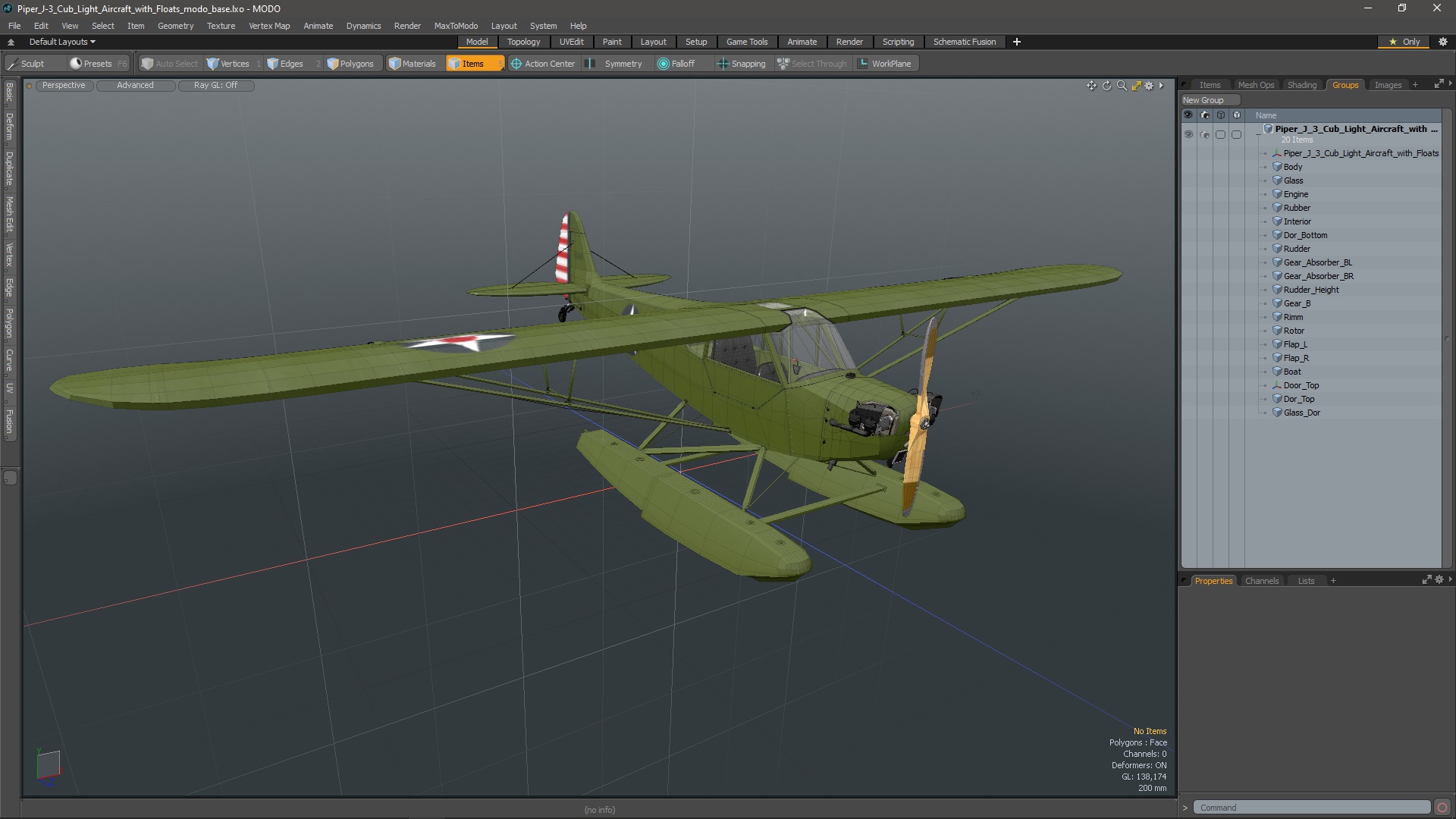Click the viewport move/pan icon
1456x819 pixels.
(x=1091, y=86)
